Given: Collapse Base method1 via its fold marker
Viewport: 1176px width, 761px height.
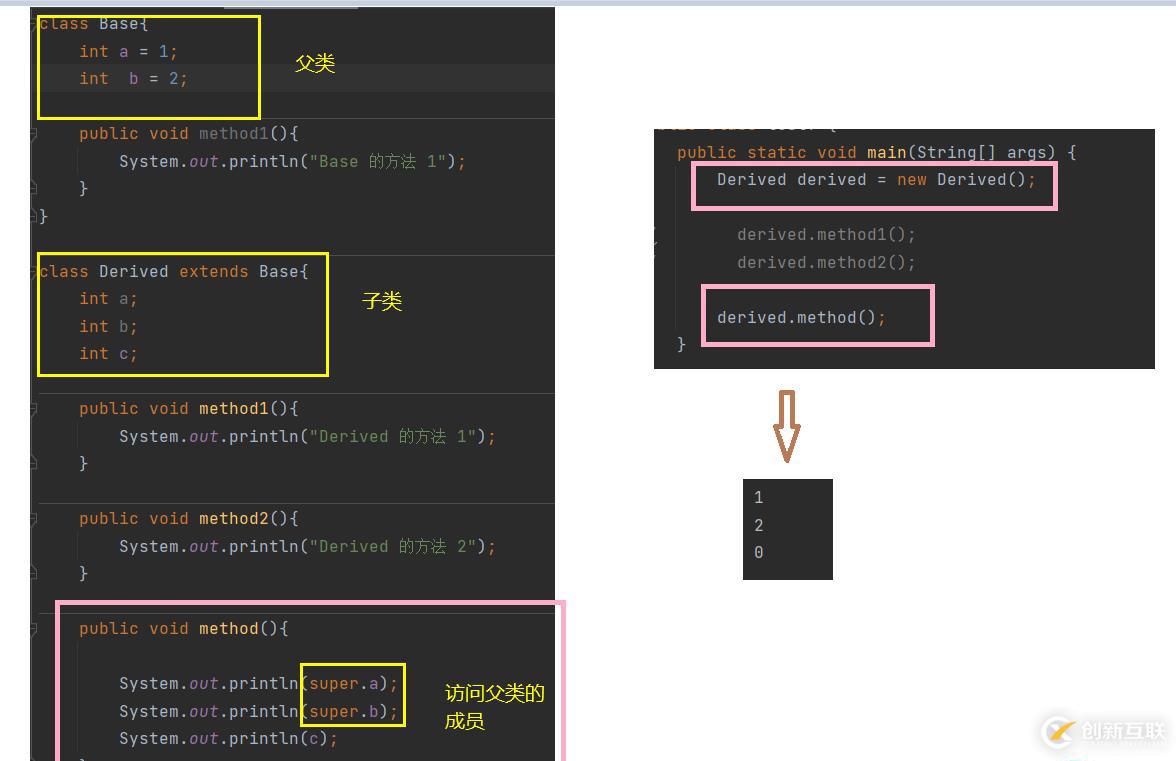Looking at the screenshot, I should 34,134.
